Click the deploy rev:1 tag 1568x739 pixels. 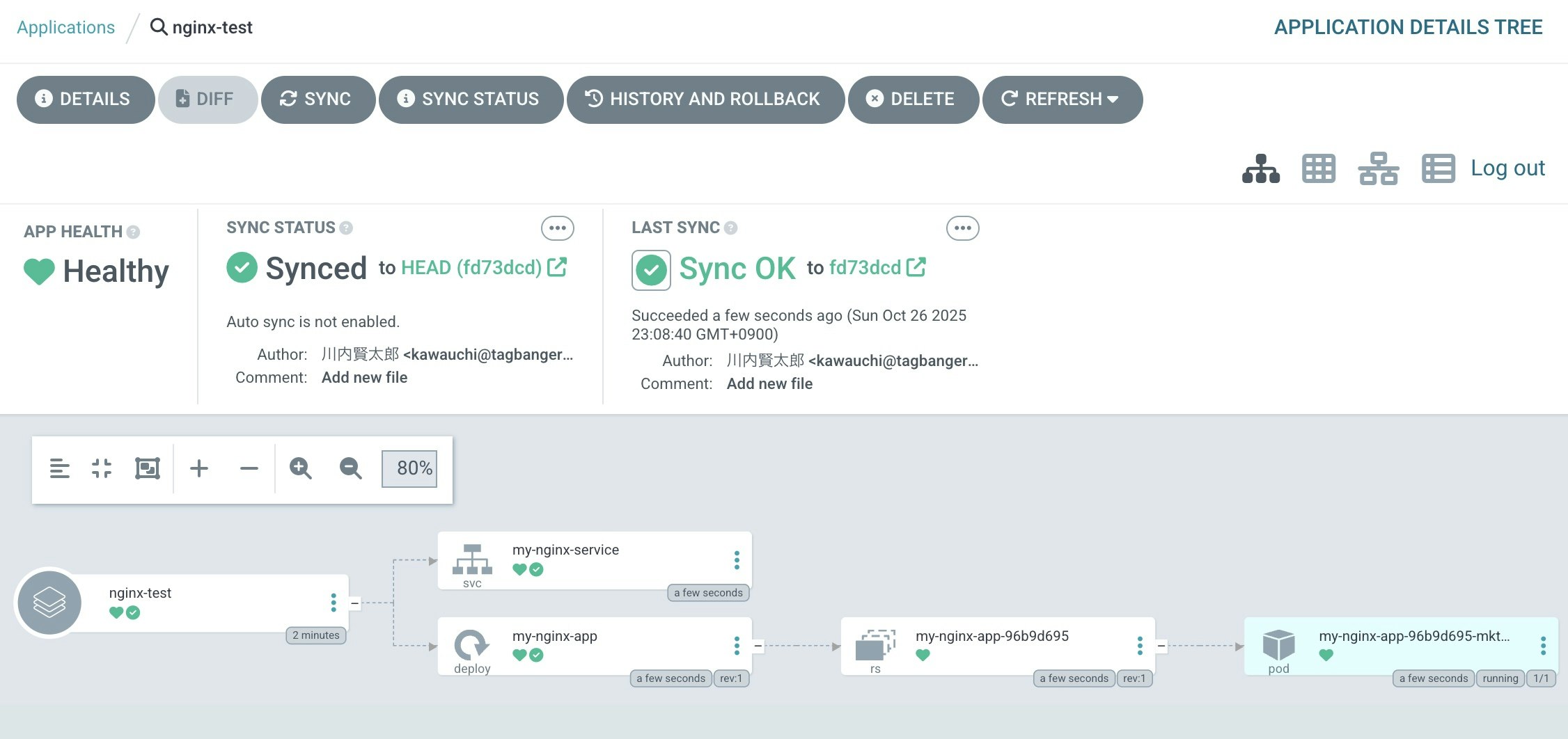[731, 678]
